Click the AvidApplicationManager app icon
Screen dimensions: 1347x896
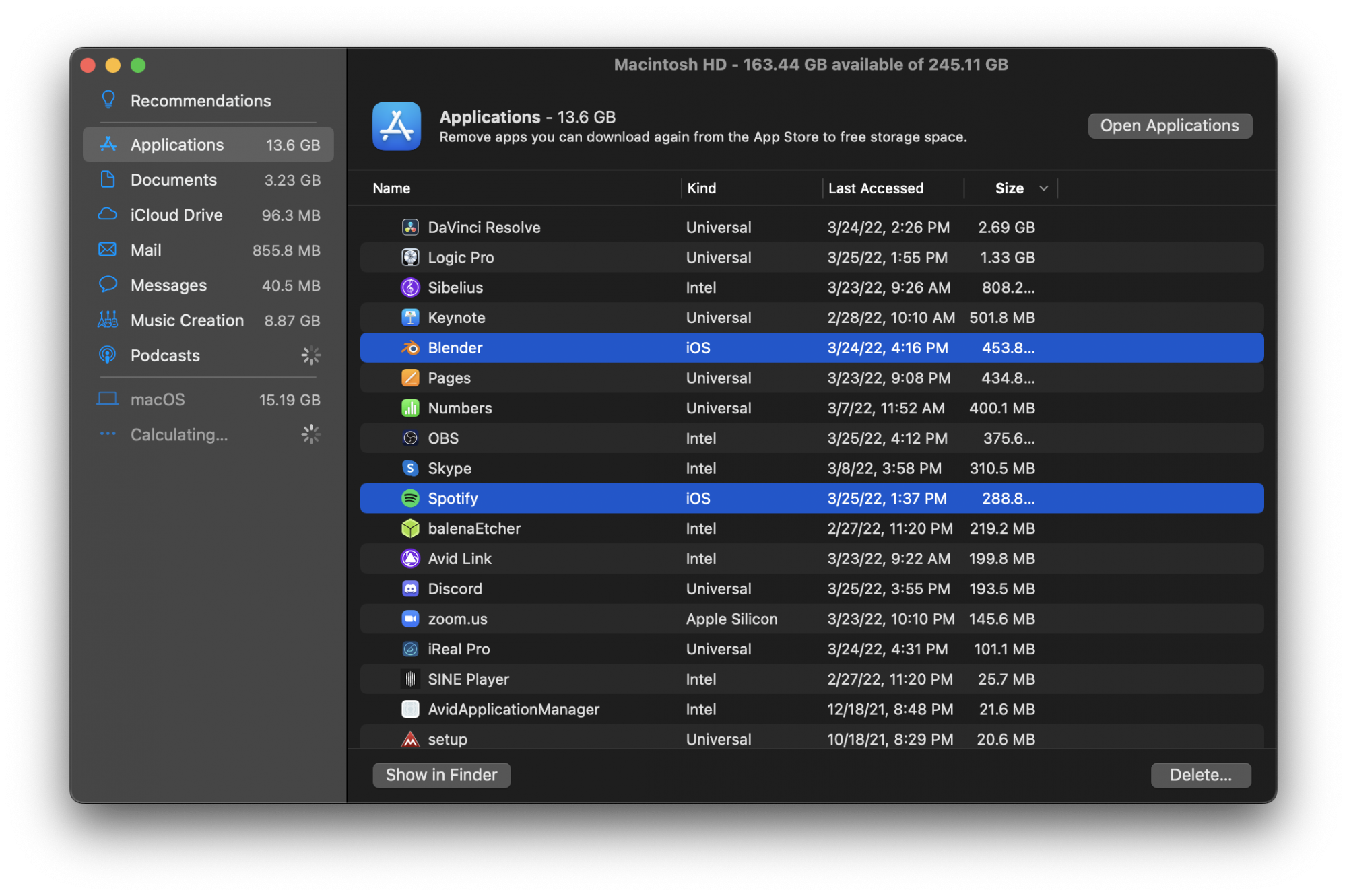coord(410,709)
